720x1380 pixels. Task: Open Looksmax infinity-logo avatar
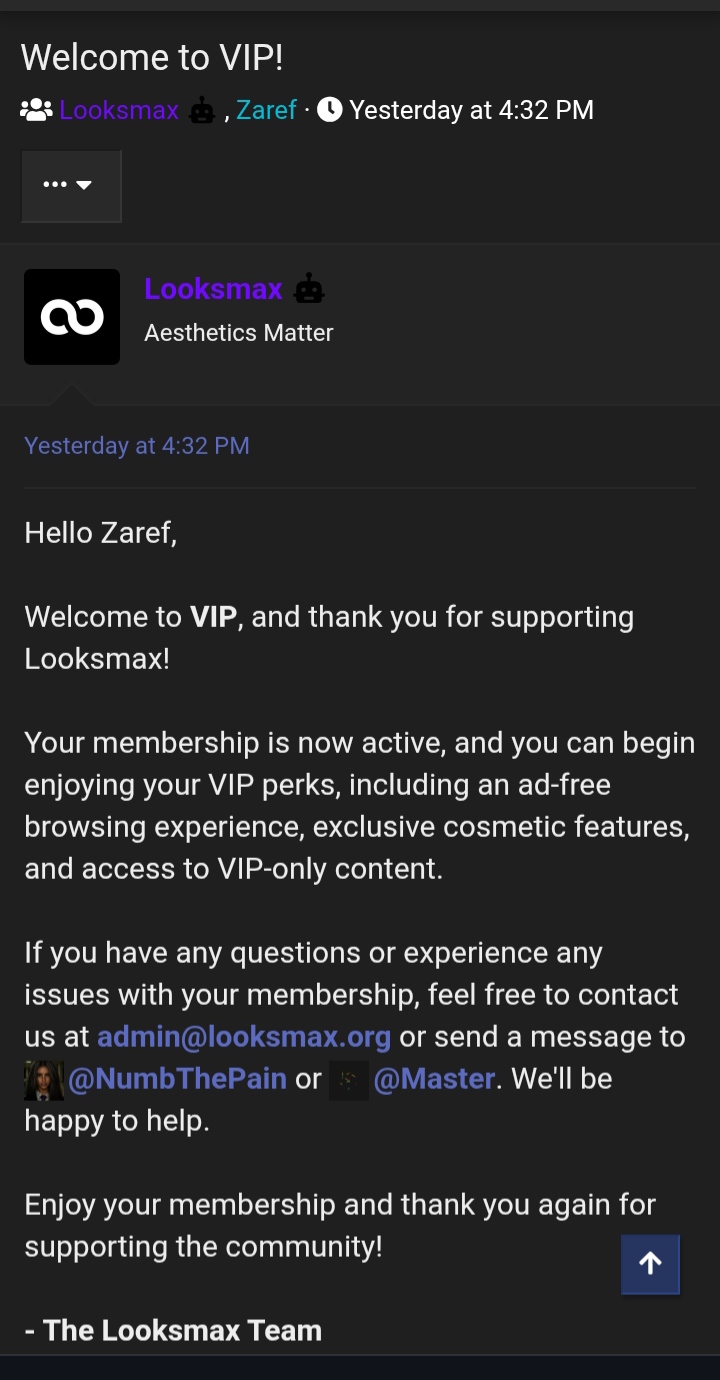[72, 317]
